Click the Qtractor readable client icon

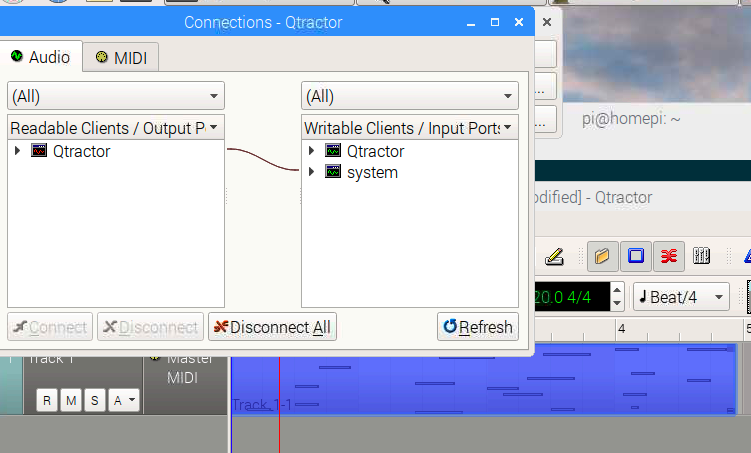click(39, 150)
